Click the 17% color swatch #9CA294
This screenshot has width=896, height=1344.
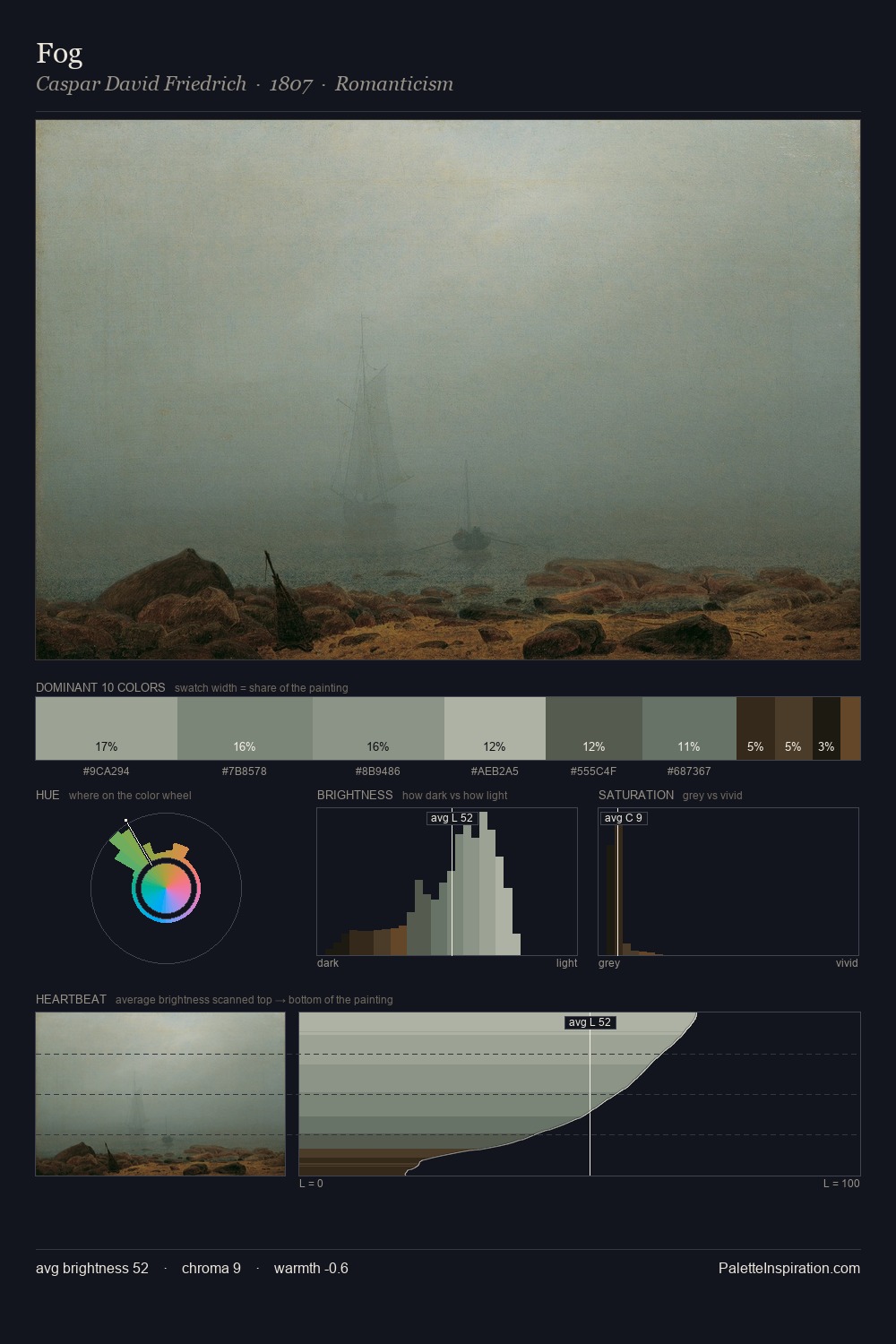point(107,728)
